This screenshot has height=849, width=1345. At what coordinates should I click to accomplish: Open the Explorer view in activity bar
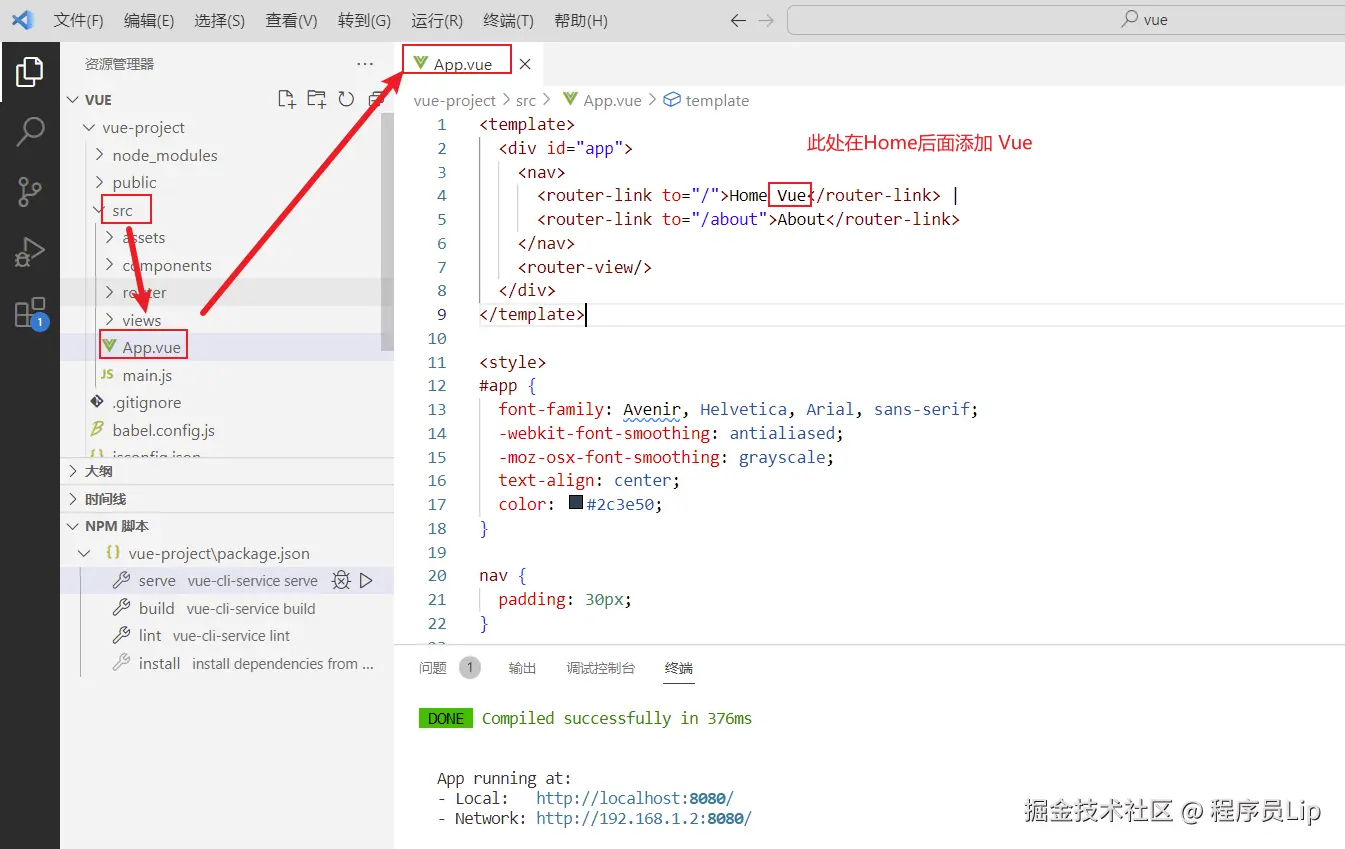pos(30,72)
